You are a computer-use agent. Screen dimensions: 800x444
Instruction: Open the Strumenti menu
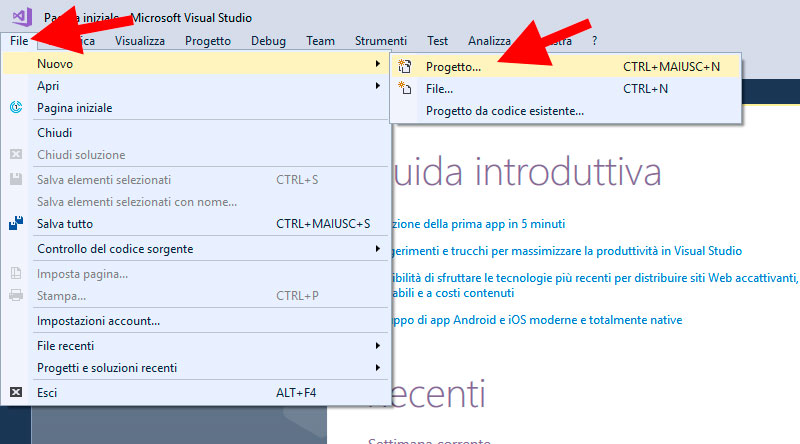[381, 41]
